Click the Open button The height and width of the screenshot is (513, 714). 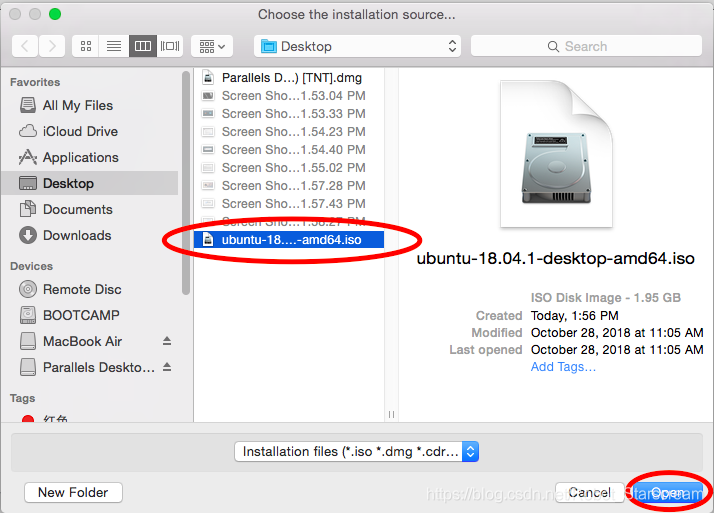pos(666,492)
